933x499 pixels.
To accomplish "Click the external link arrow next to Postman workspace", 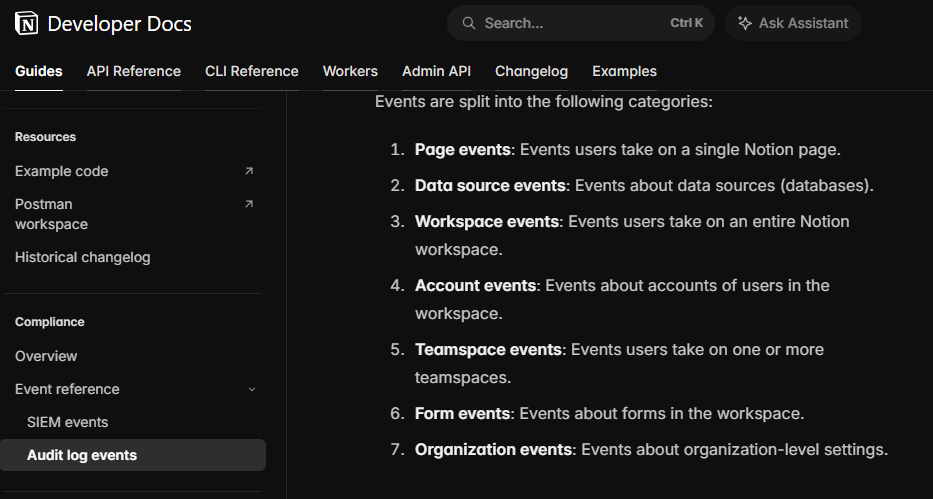I will pos(249,204).
